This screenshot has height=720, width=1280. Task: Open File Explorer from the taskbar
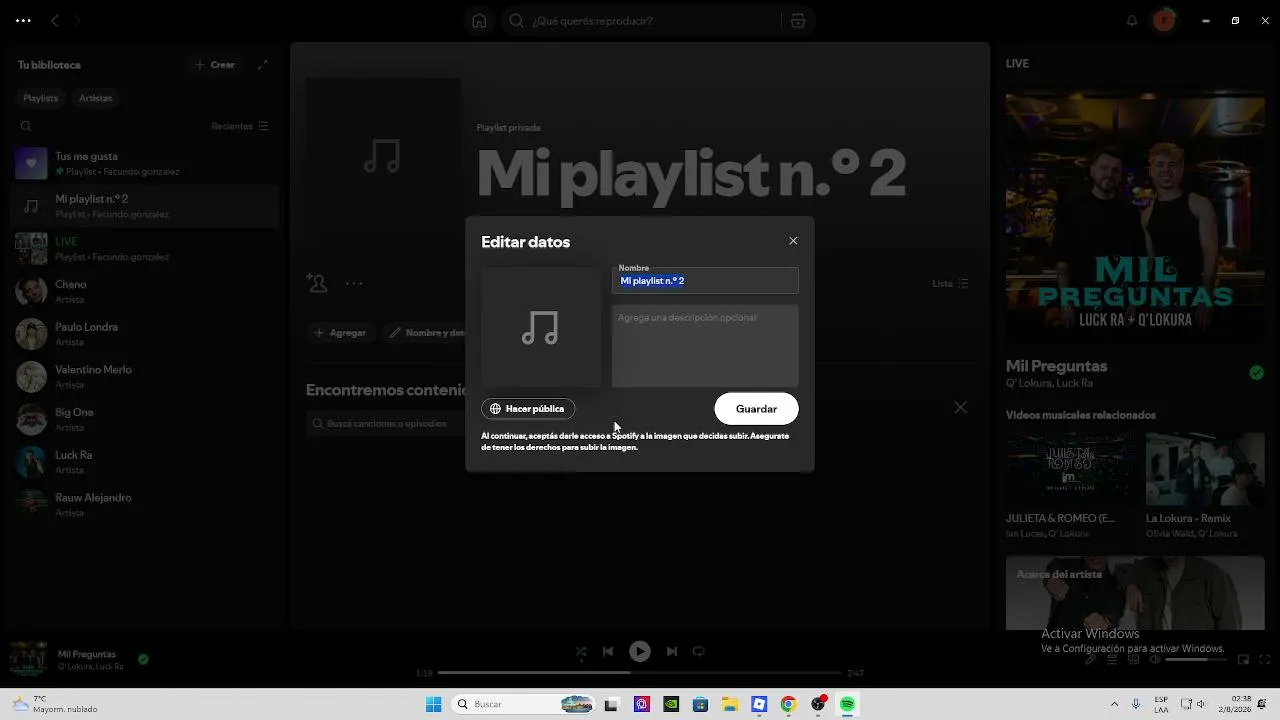(x=730, y=705)
